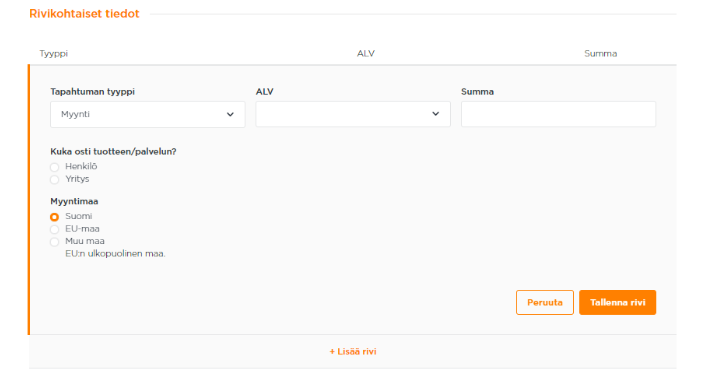Viewport: 701px width, 371px height.
Task: Select the Suomi radio button
Action: click(x=55, y=217)
